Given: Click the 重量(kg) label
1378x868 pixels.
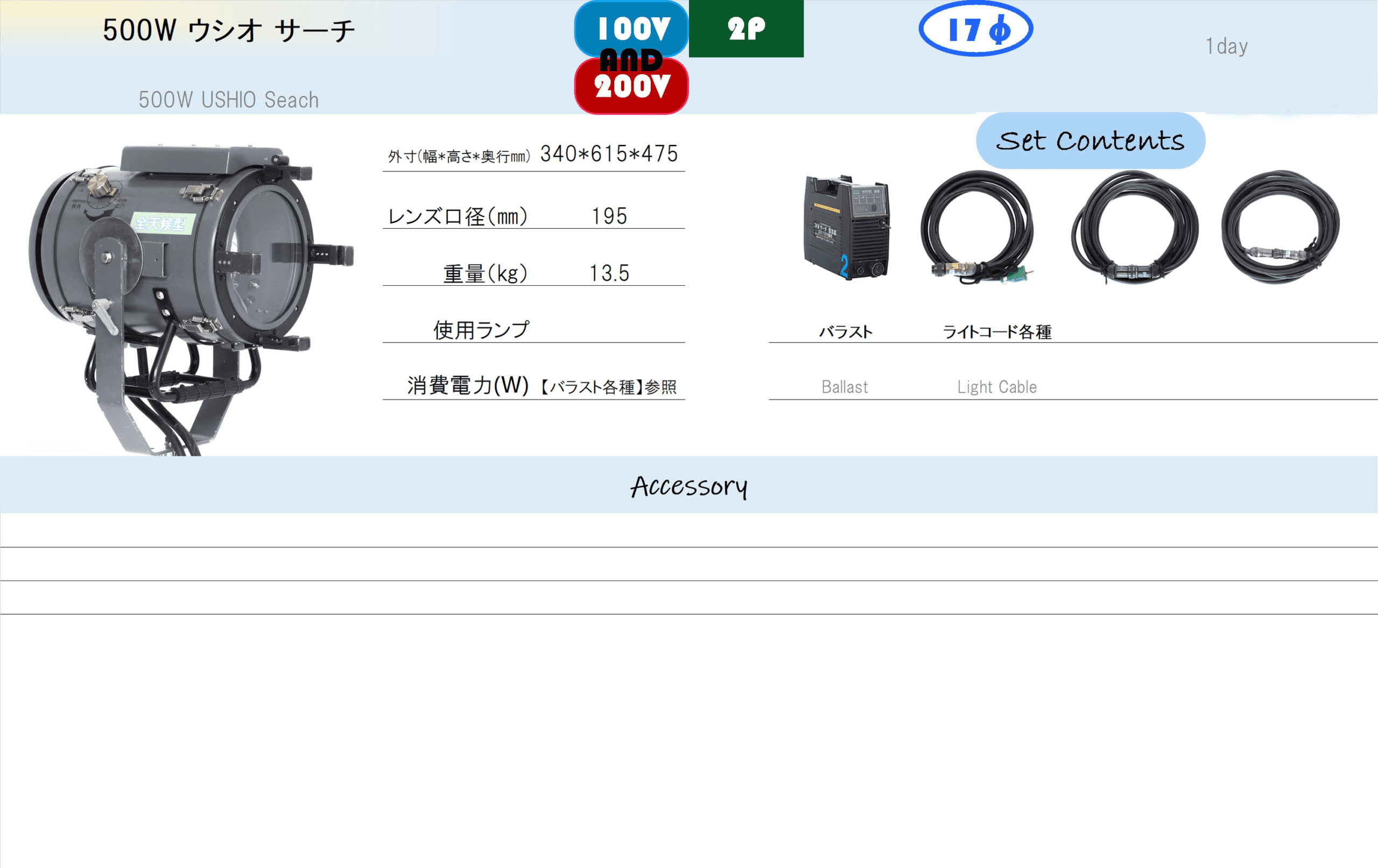Looking at the screenshot, I should [486, 273].
